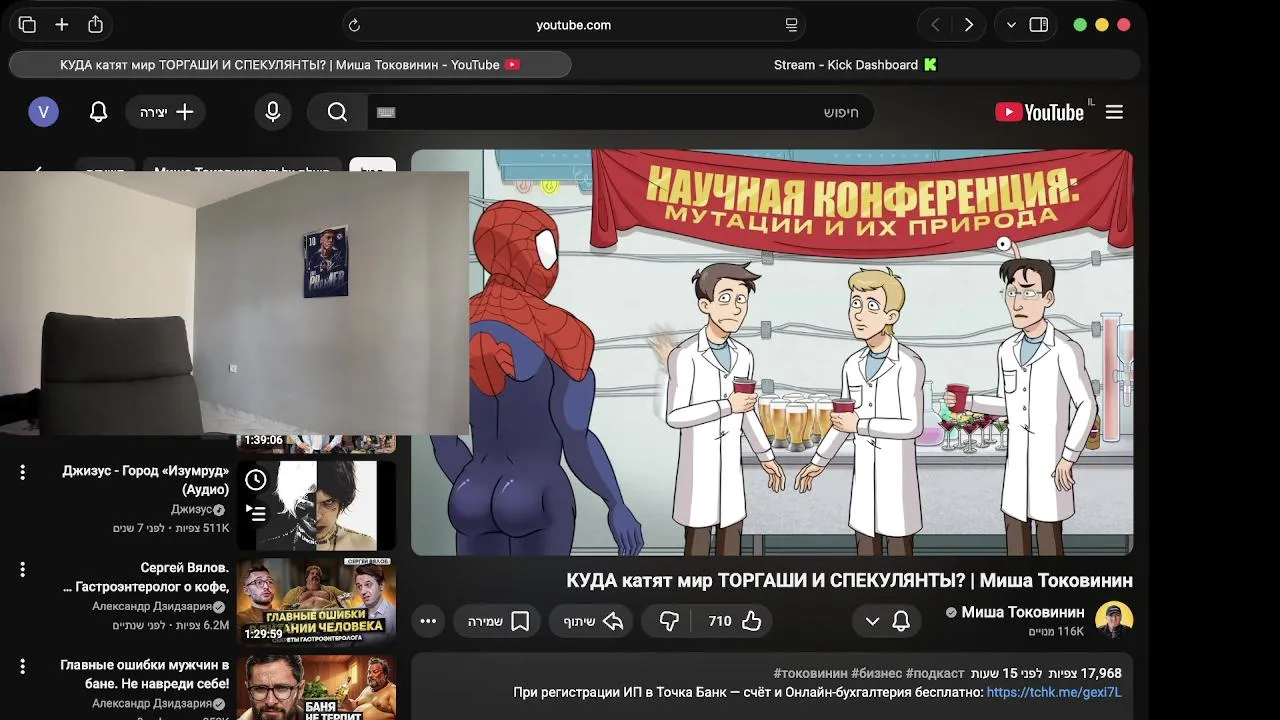The image size is (1280, 720).
Task: Open Миша Токовинин channel name
Action: [1022, 612]
